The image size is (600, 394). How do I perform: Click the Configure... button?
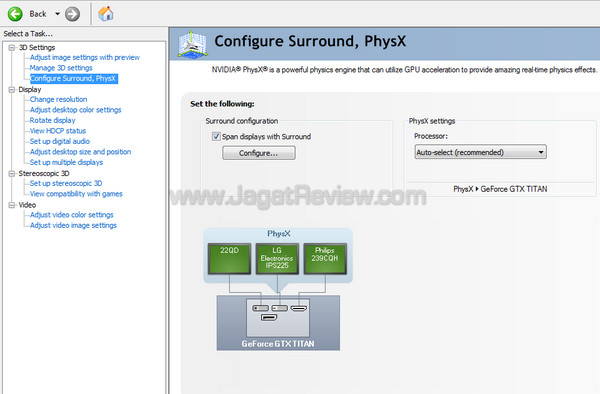259,153
